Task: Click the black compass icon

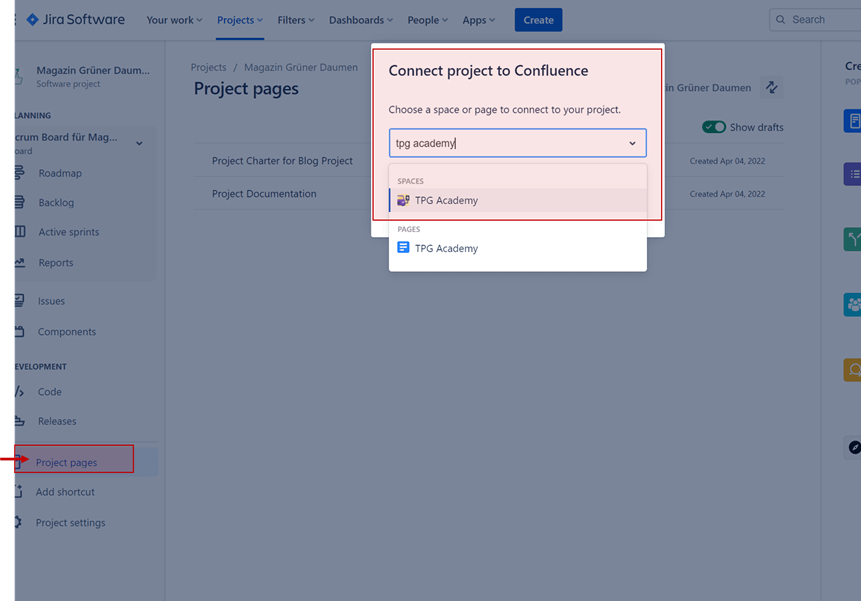Action: pos(854,447)
